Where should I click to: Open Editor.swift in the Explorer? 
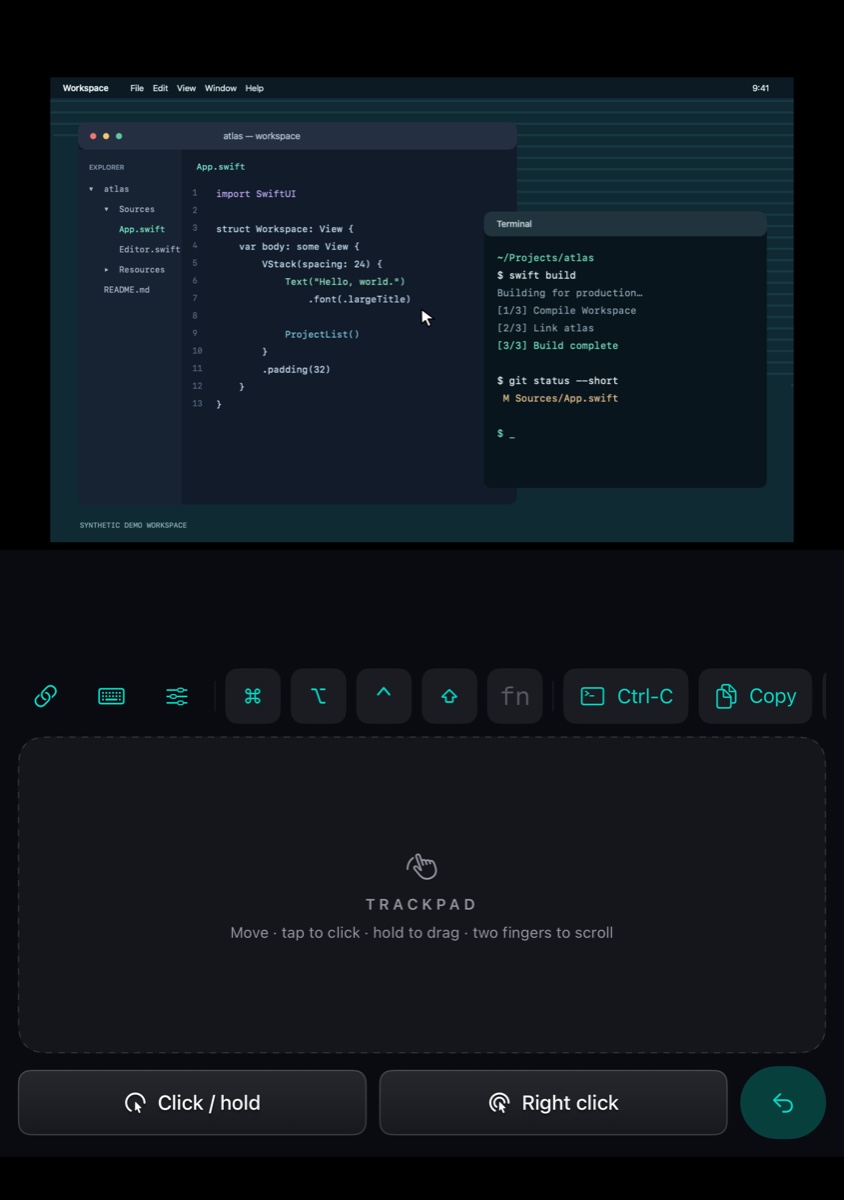point(149,249)
